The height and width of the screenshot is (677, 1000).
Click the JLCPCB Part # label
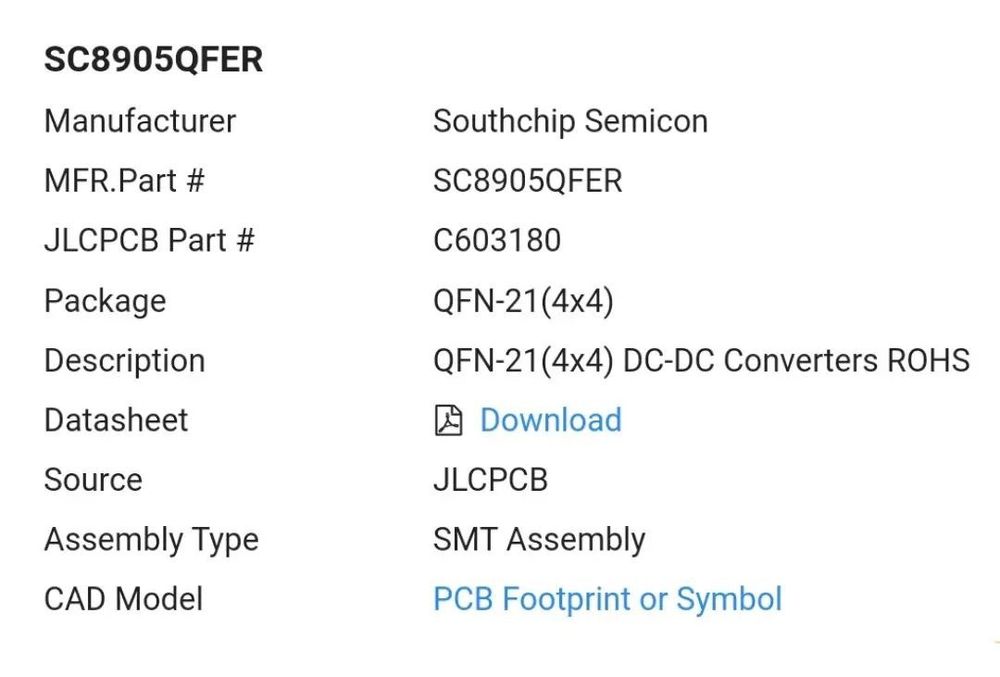149,241
